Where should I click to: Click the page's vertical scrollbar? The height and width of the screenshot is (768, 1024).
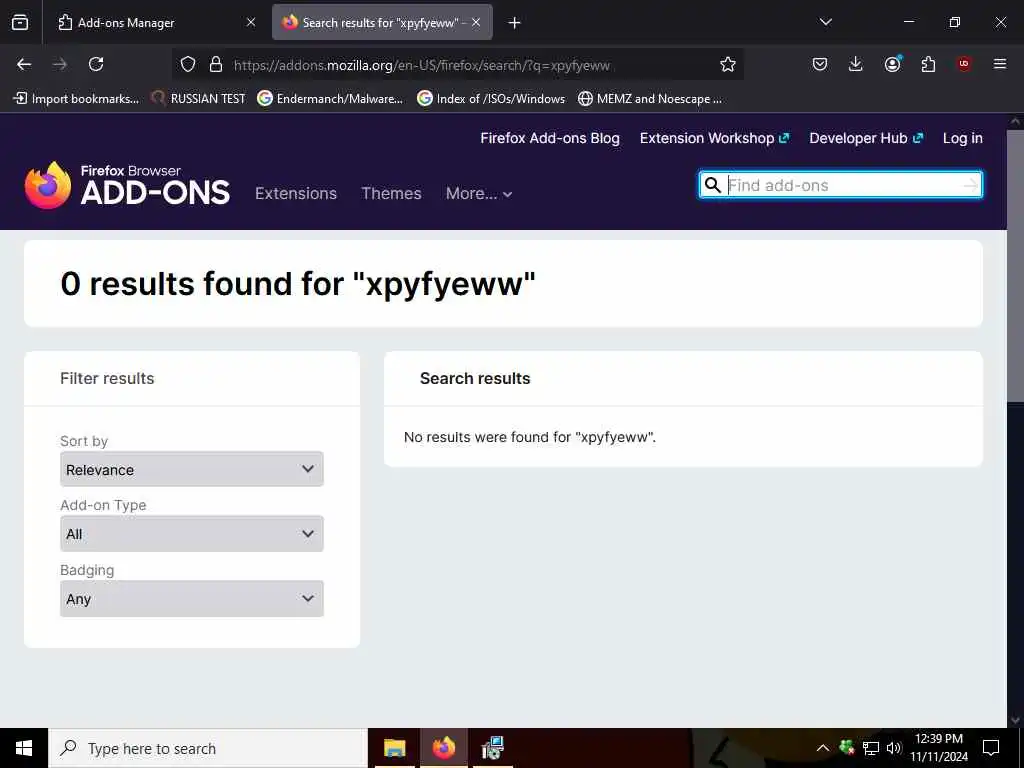pos(1015,266)
